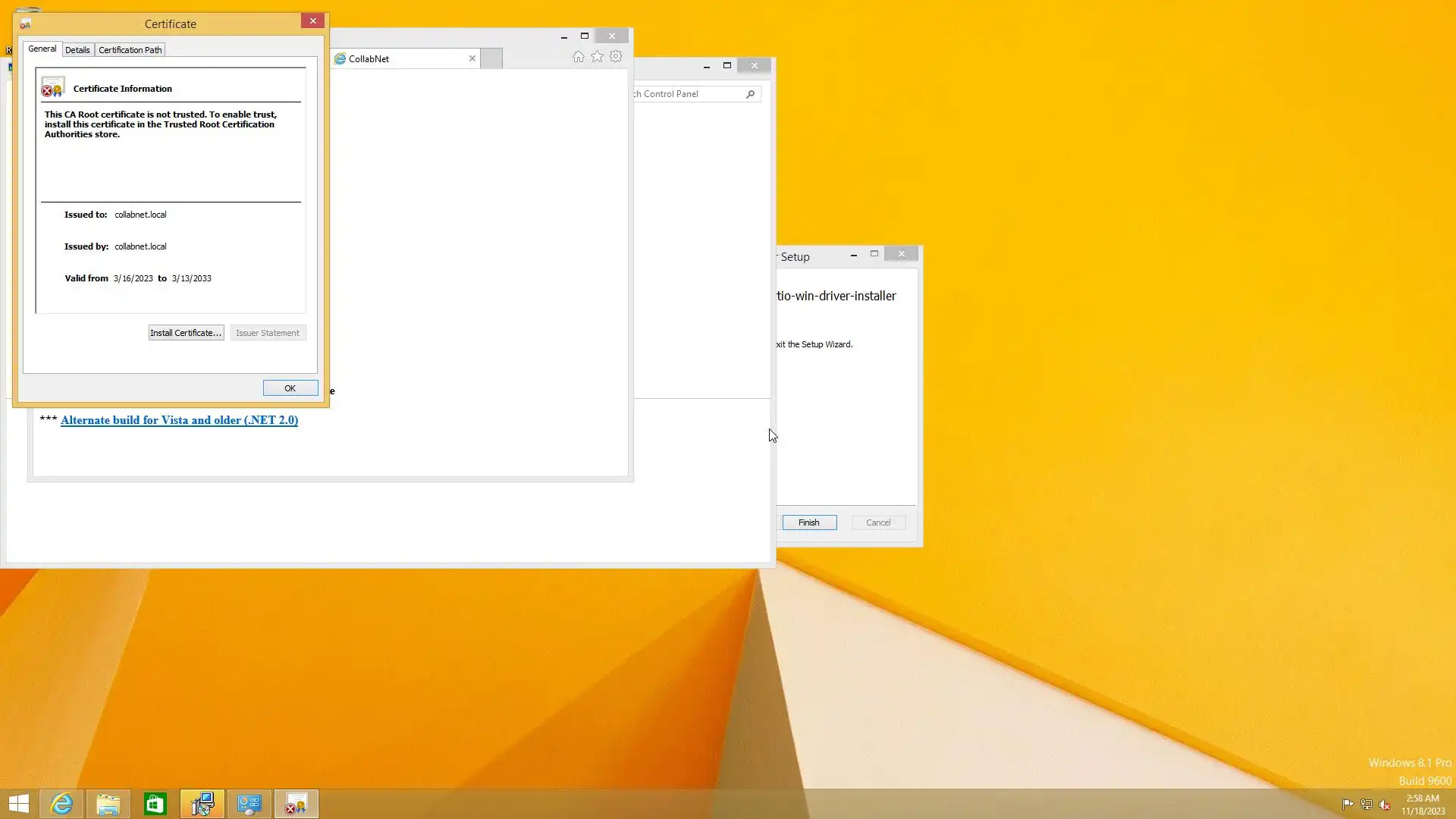Open the Action Center flag icon
The image size is (1456, 819).
pyautogui.click(x=1348, y=805)
